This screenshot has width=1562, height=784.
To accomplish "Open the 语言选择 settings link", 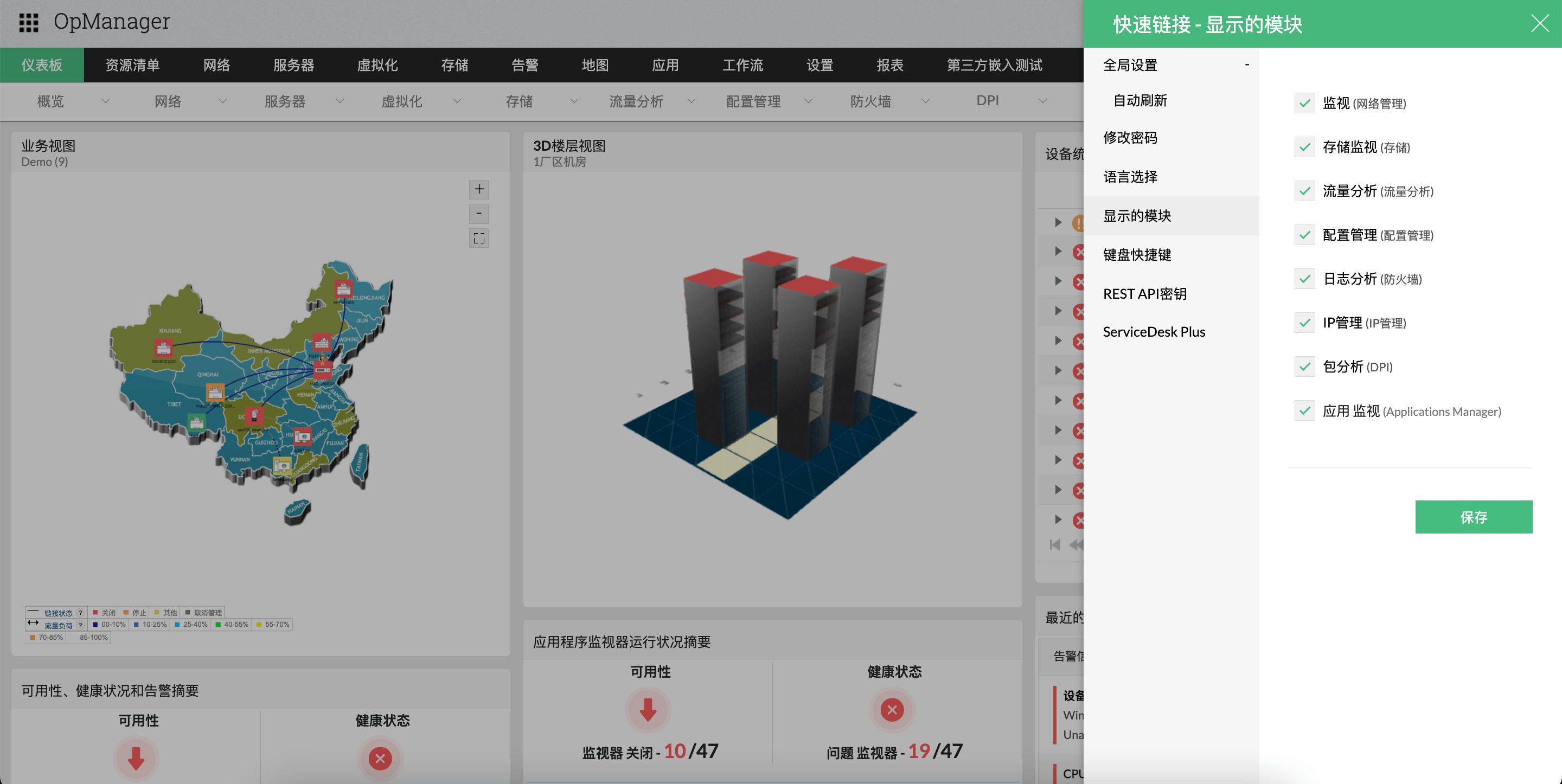I will pos(1130,176).
